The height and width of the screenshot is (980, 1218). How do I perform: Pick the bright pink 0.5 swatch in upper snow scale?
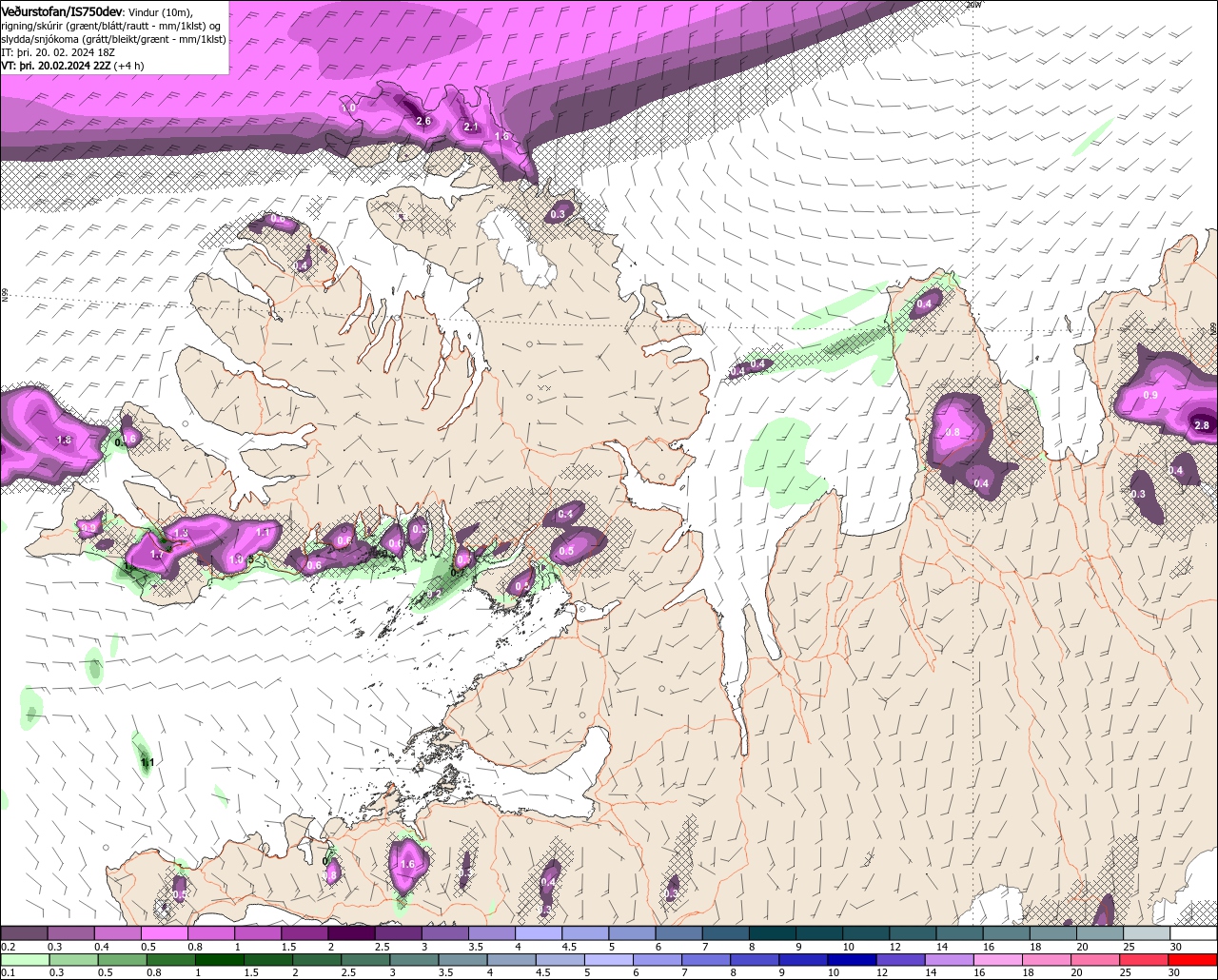tap(164, 933)
